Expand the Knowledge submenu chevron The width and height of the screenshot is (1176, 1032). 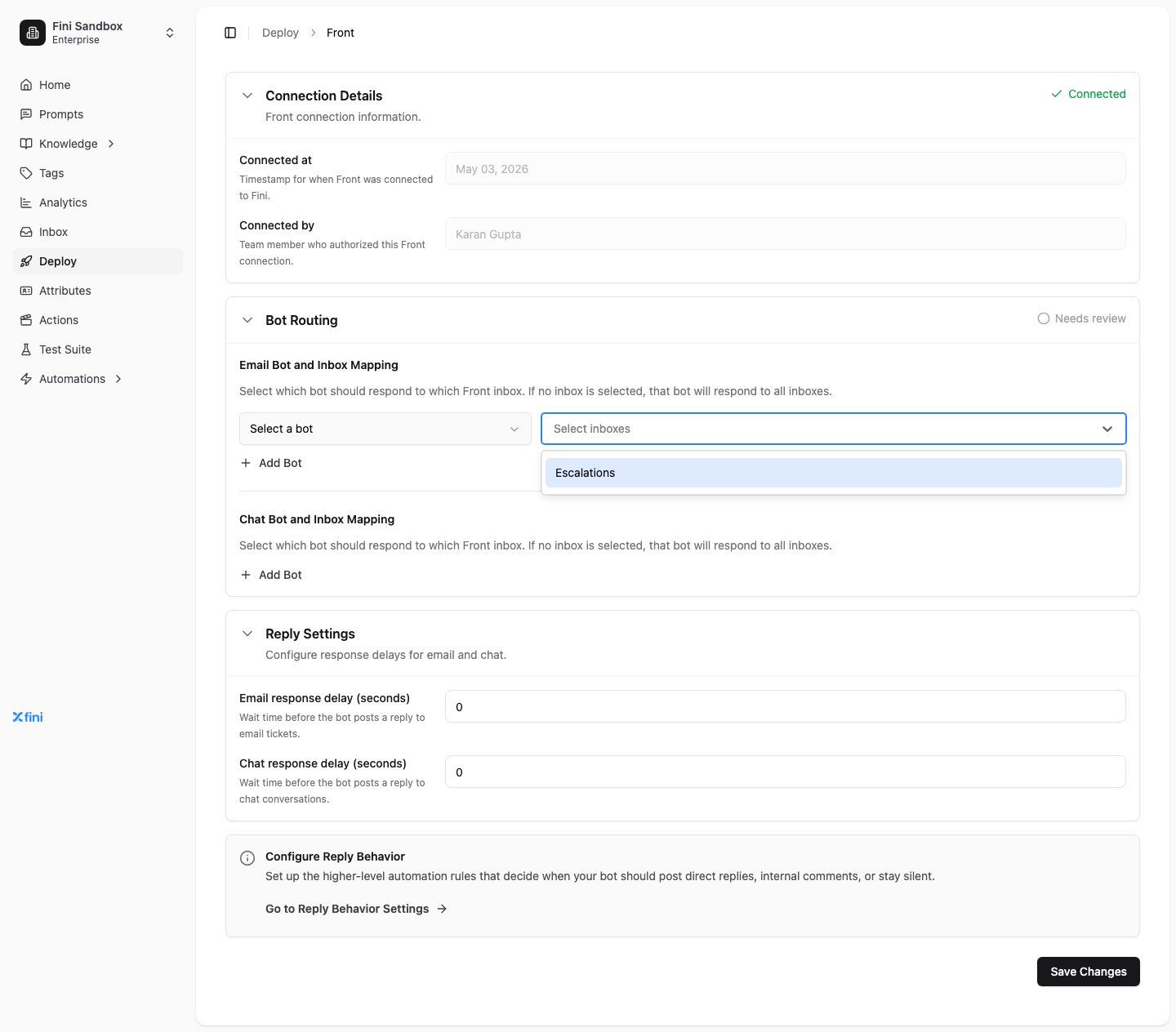coord(111,144)
